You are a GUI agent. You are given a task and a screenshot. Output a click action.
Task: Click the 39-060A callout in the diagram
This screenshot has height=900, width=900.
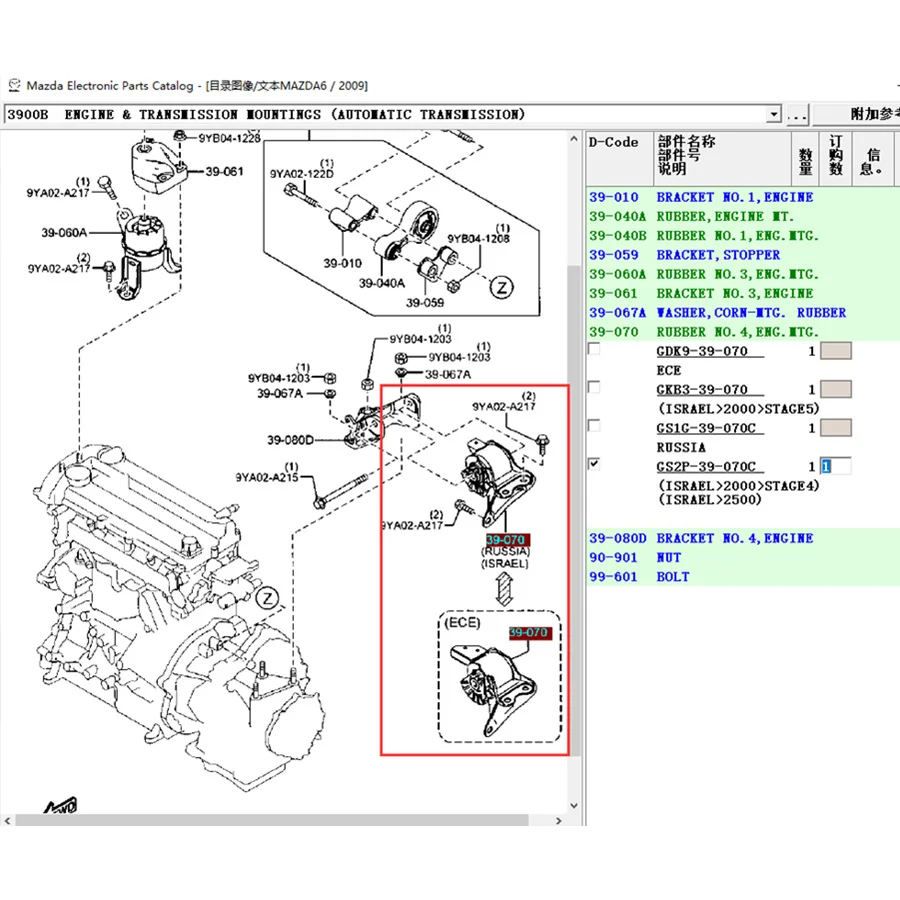tap(64, 232)
